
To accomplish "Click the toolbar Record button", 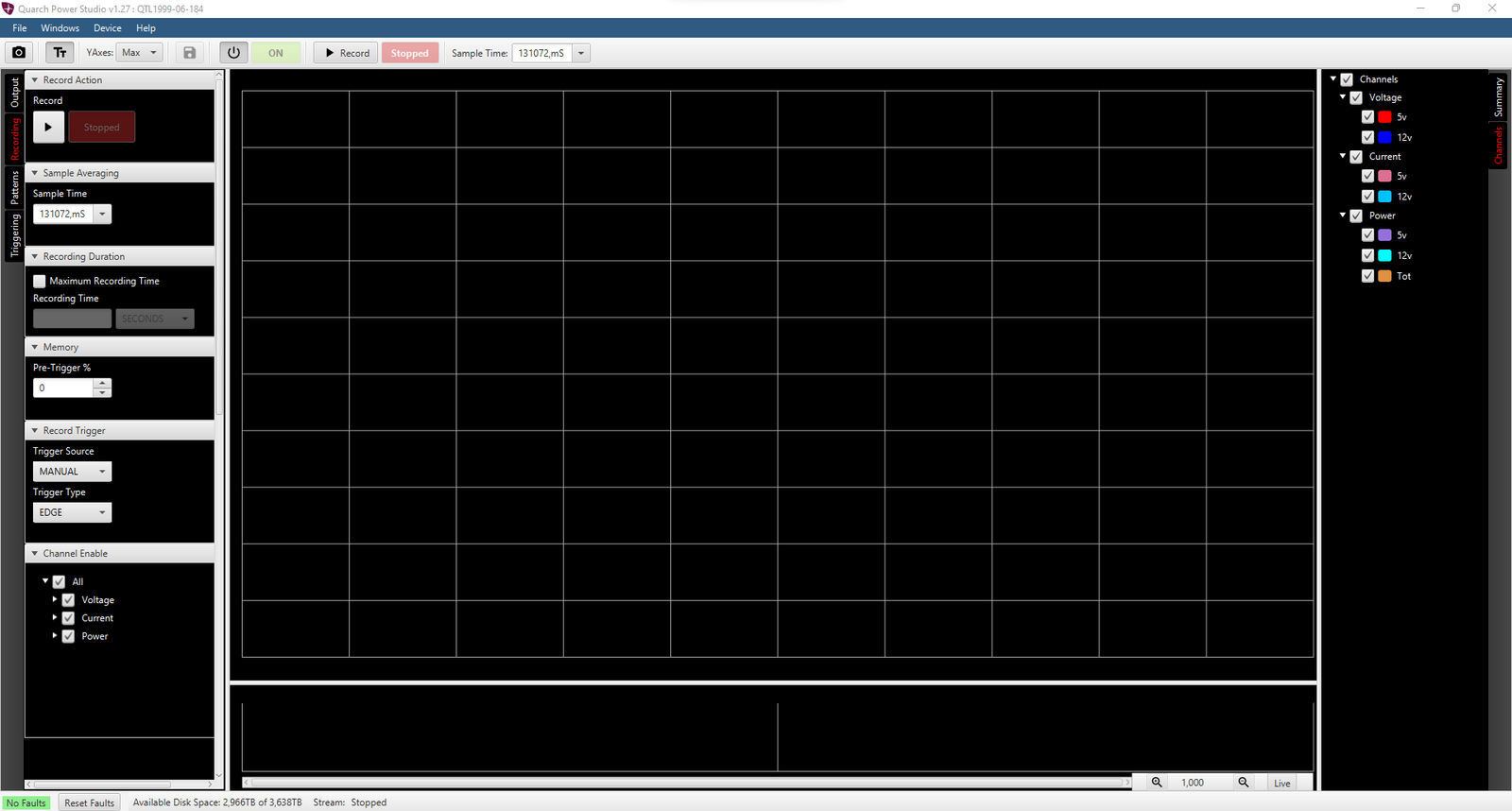I will 347,53.
